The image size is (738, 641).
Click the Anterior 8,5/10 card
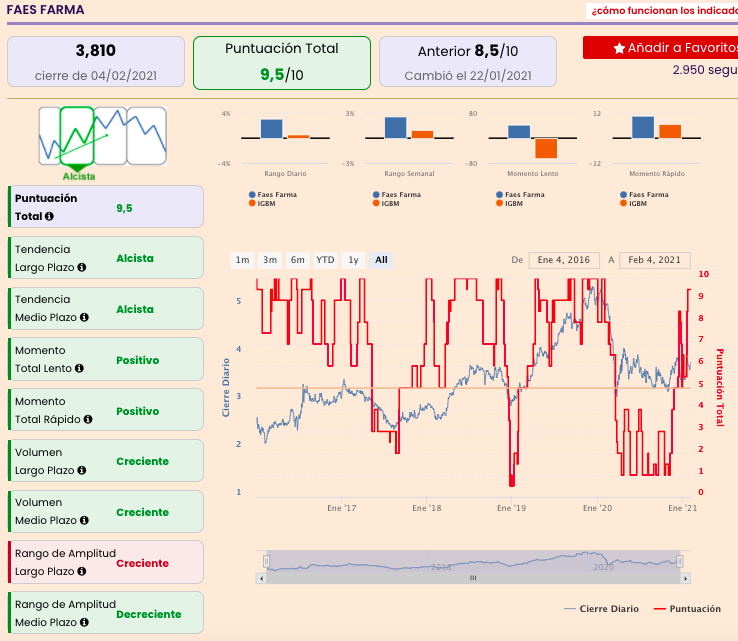click(468, 62)
